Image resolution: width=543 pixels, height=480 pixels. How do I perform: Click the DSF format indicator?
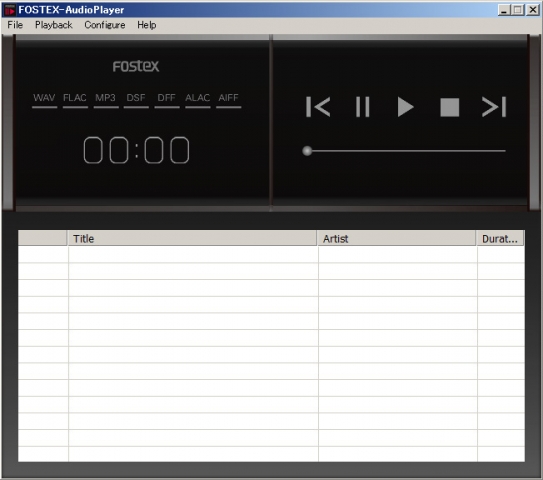point(136,100)
